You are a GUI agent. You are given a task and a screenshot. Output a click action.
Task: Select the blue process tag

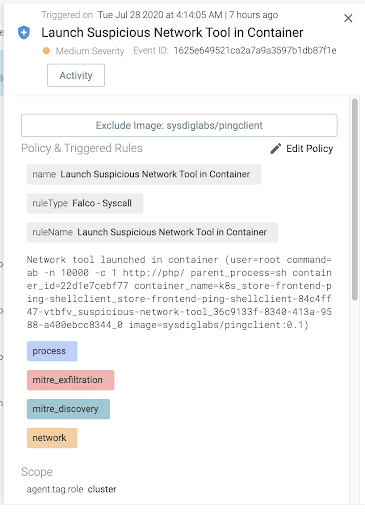52,351
